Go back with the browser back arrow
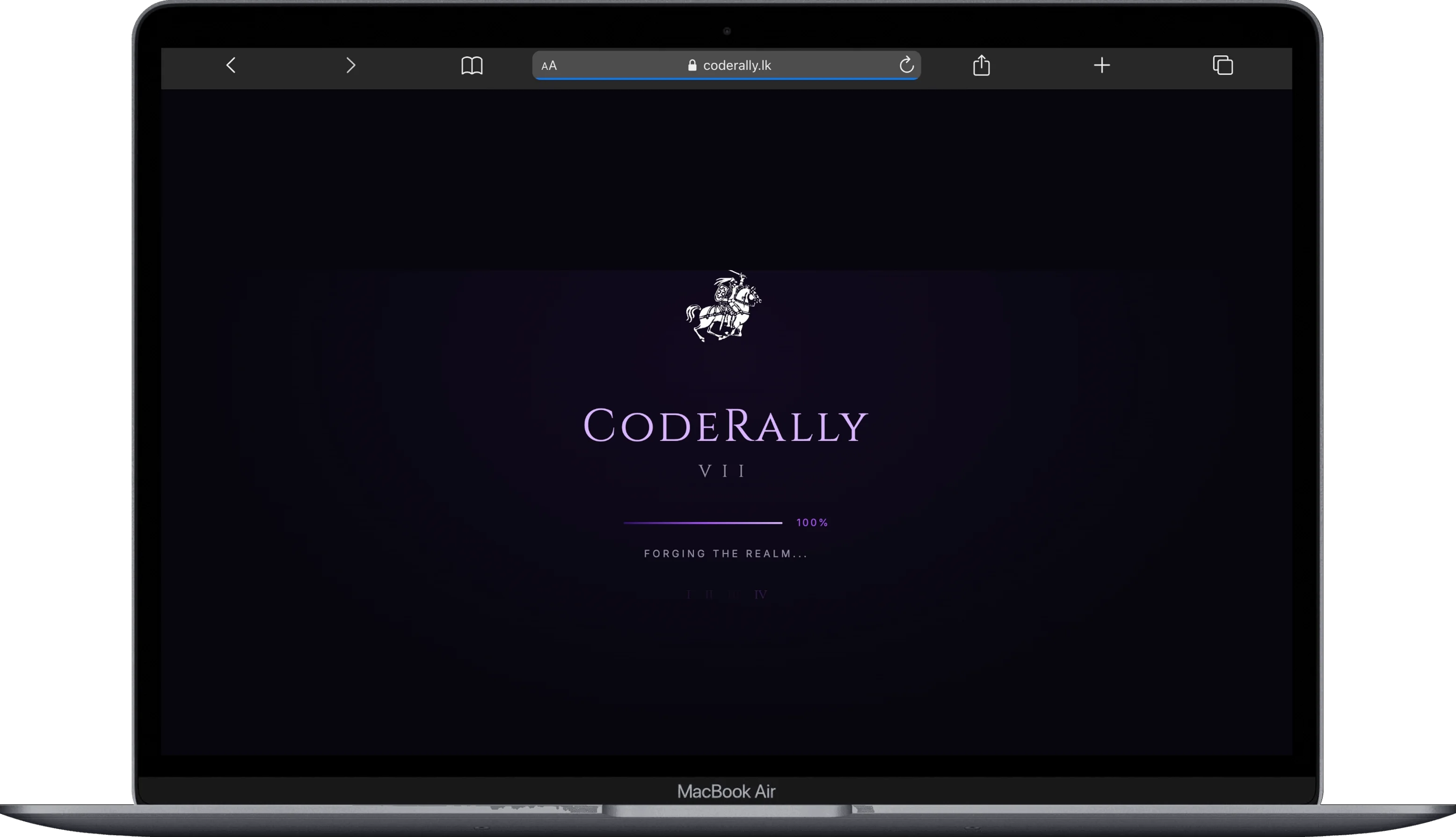 [231, 65]
